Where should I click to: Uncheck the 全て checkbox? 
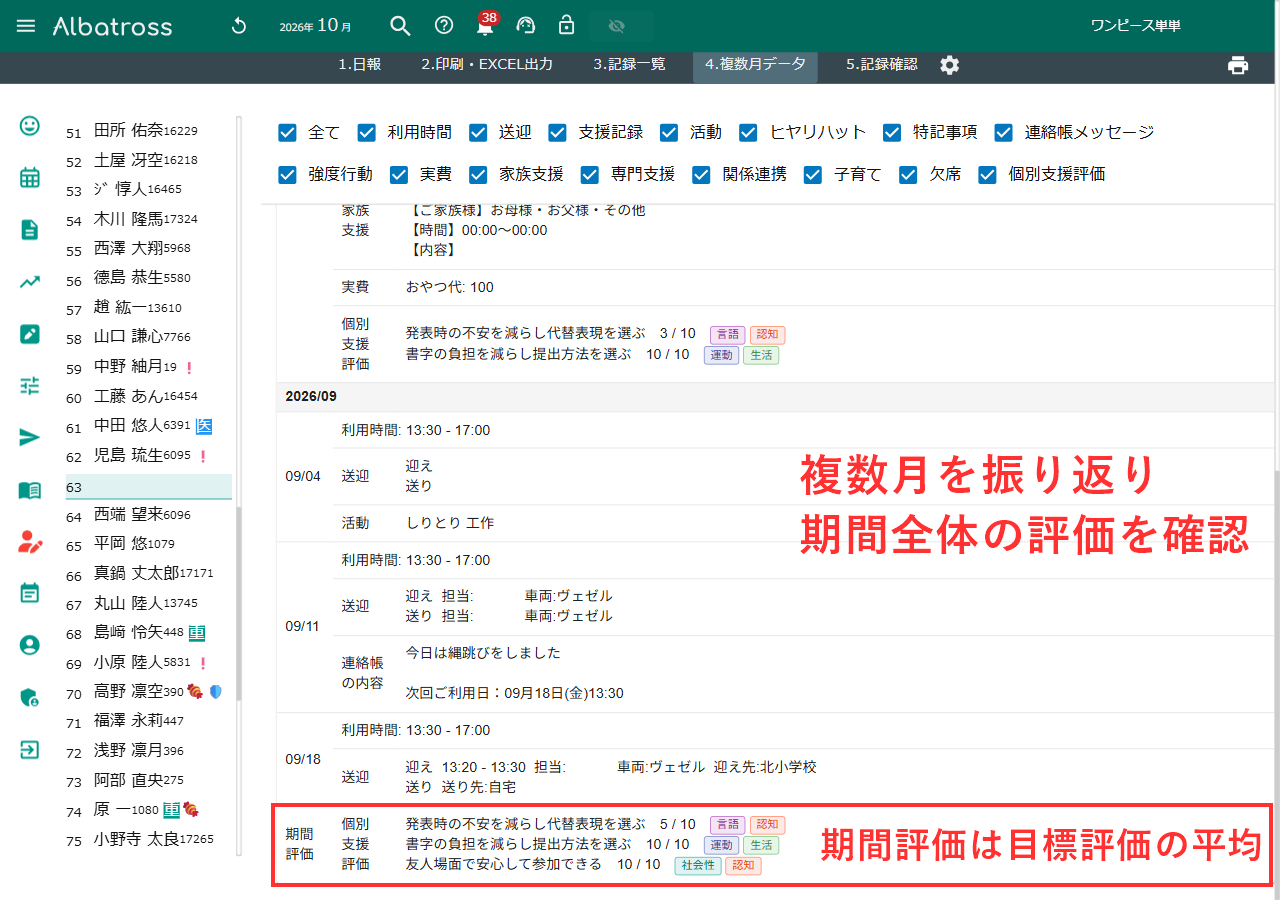(x=288, y=132)
